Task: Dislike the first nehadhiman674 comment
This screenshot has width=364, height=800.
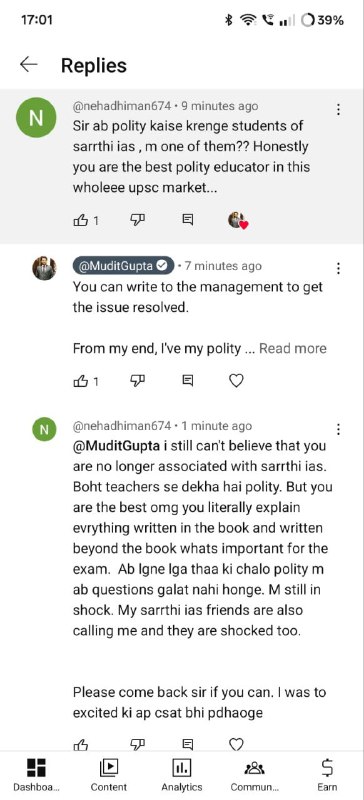Action: [x=137, y=220]
